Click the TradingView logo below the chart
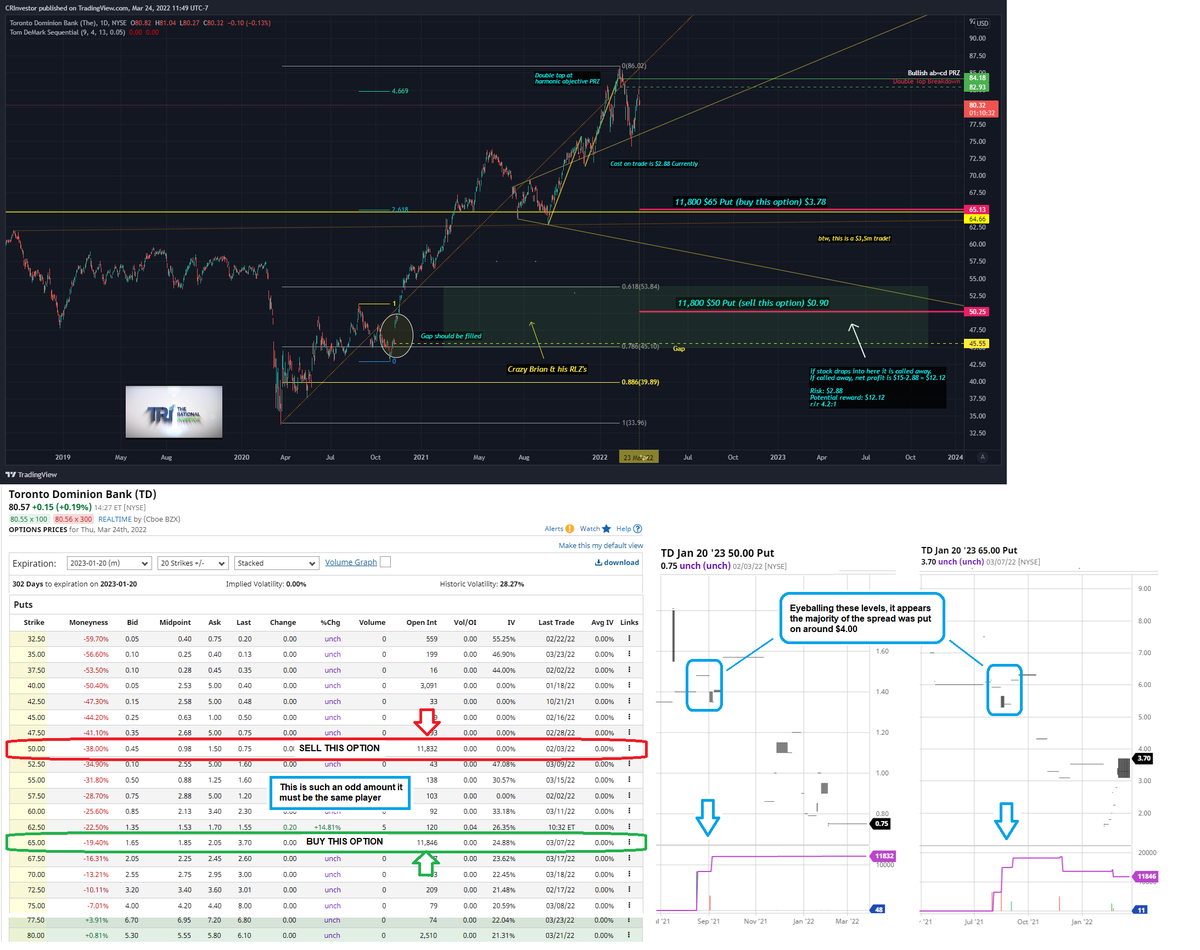This screenshot has width=1200, height=950. pos(32,475)
